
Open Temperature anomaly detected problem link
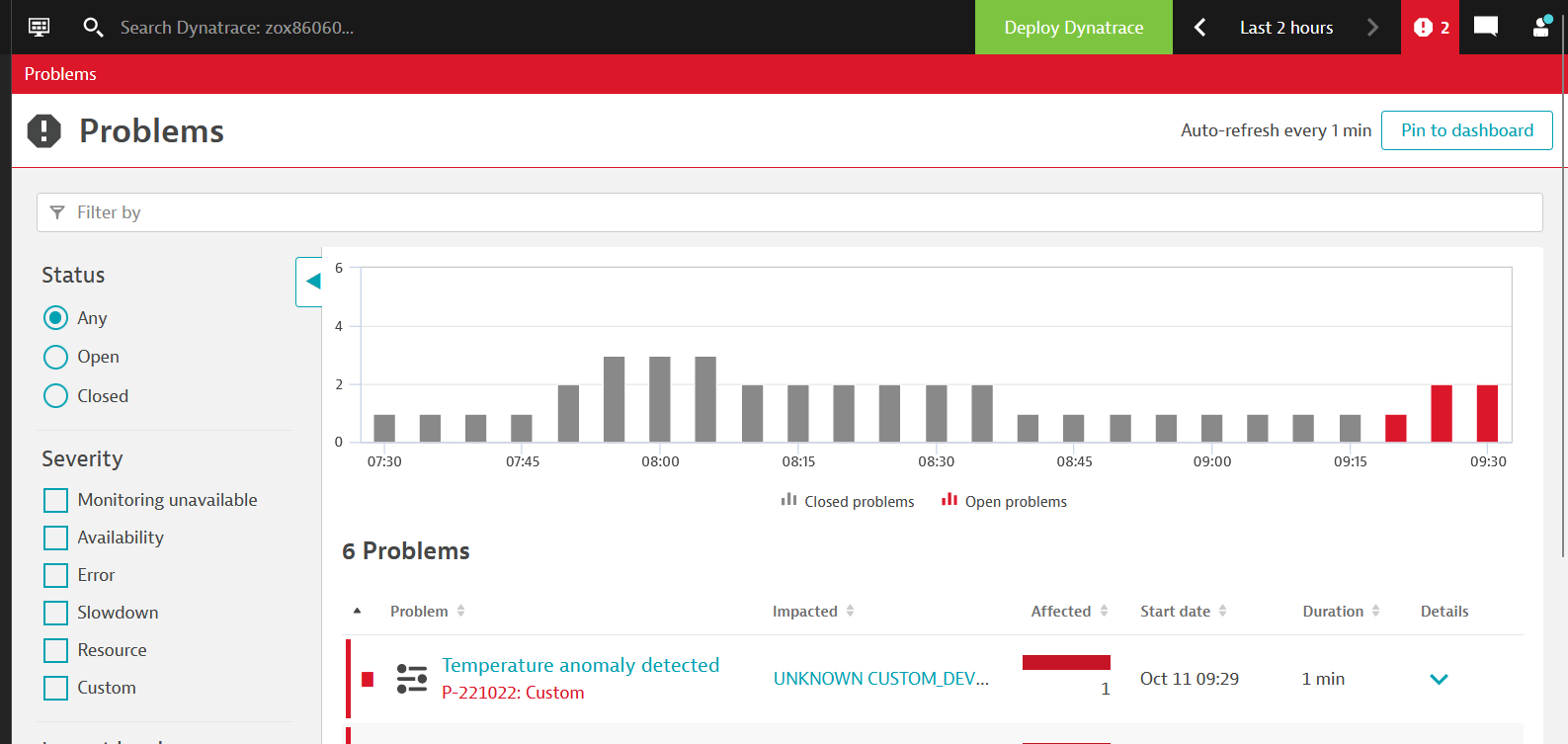point(581,665)
